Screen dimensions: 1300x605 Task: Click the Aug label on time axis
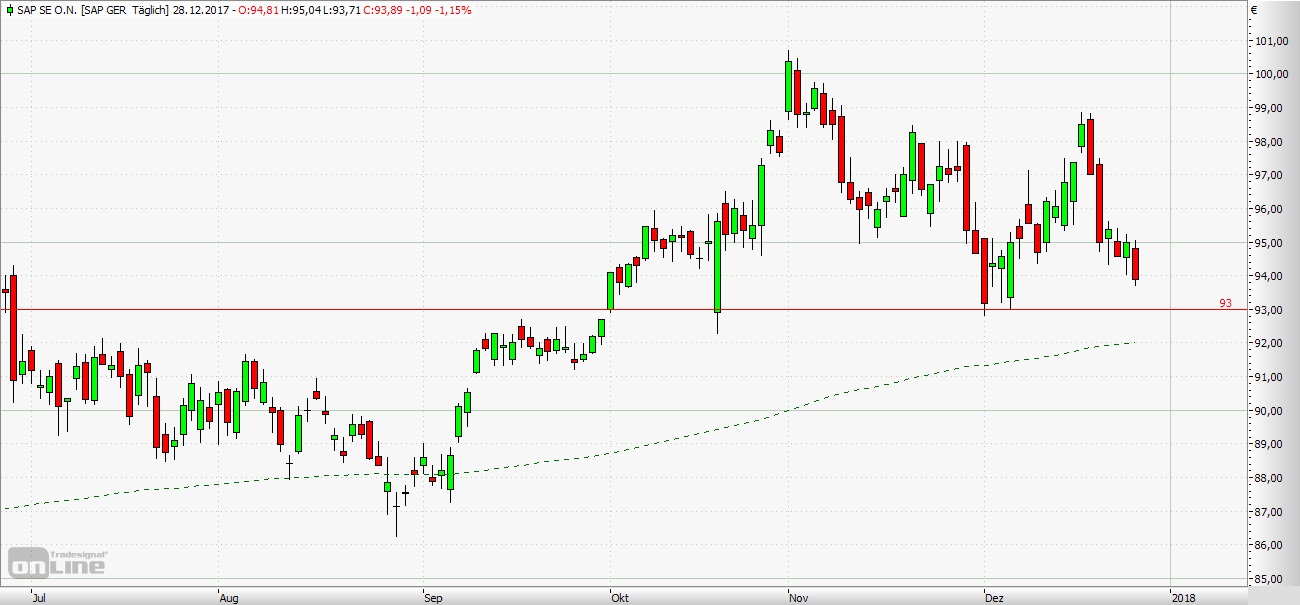[229, 597]
